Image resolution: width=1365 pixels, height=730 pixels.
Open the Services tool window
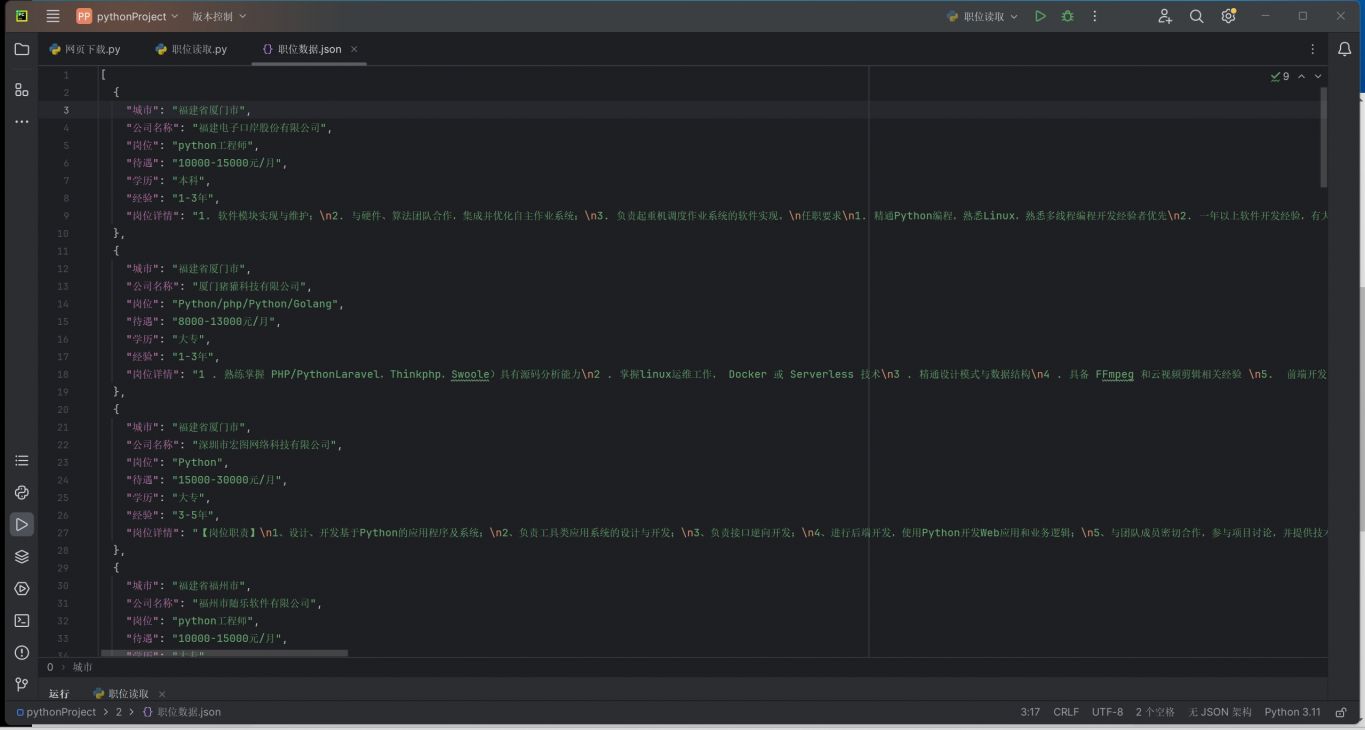[21, 588]
